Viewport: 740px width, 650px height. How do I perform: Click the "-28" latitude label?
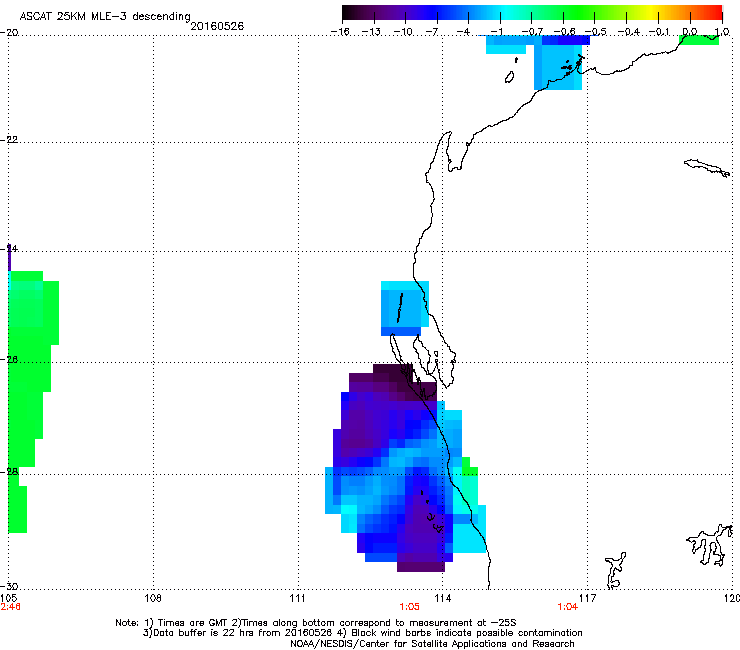9,471
